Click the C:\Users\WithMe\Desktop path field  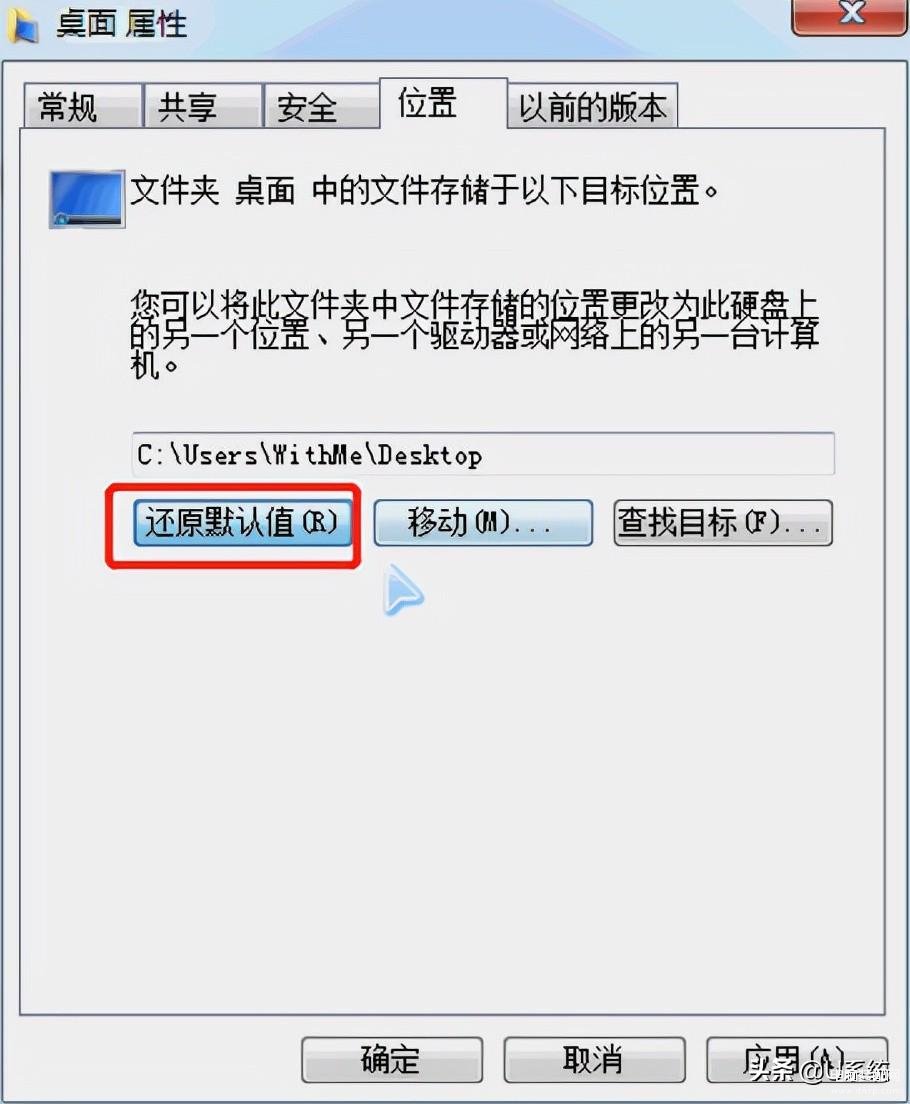click(483, 455)
